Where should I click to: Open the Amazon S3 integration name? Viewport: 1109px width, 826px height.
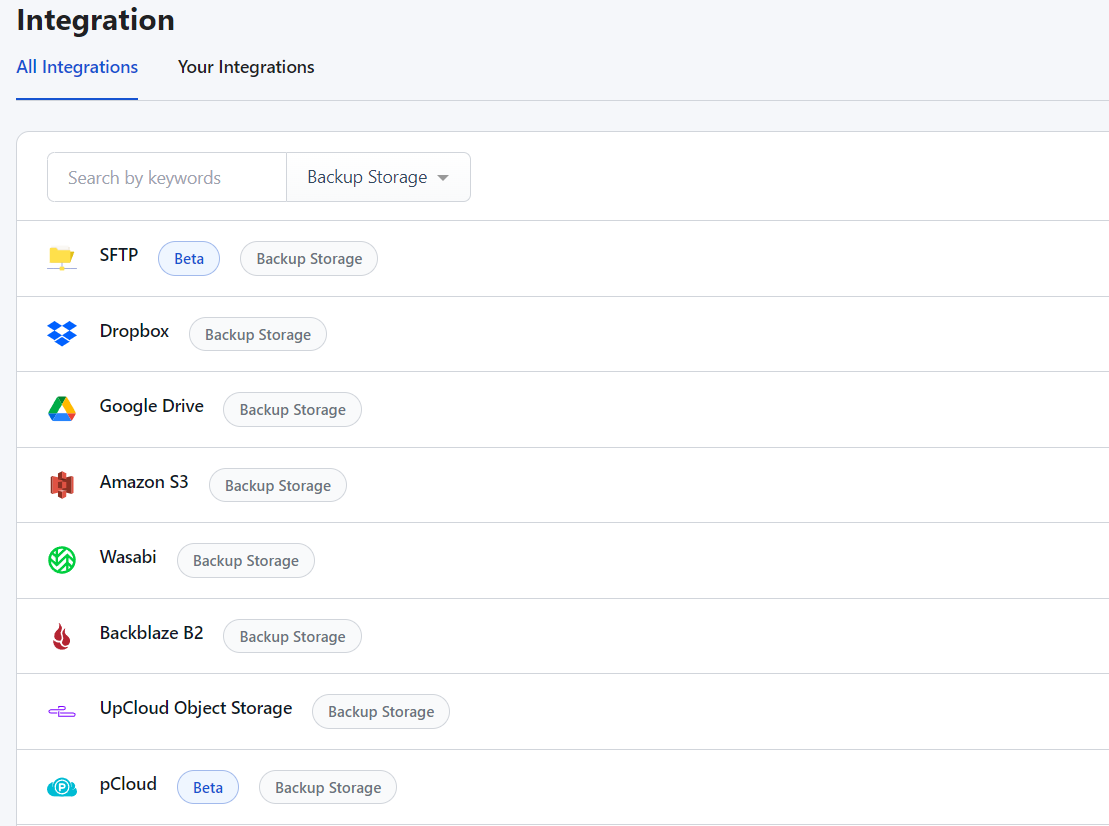click(144, 482)
